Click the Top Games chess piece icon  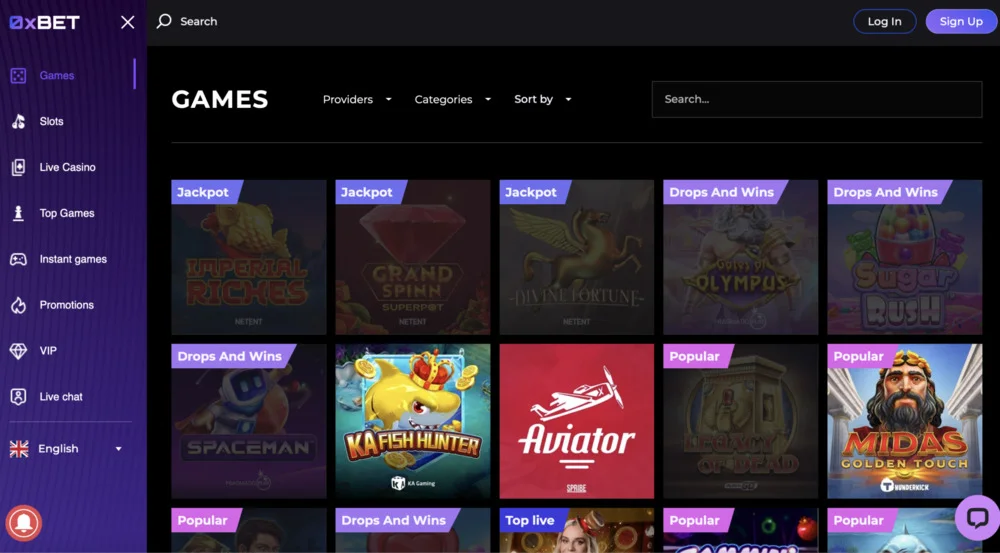click(18, 213)
